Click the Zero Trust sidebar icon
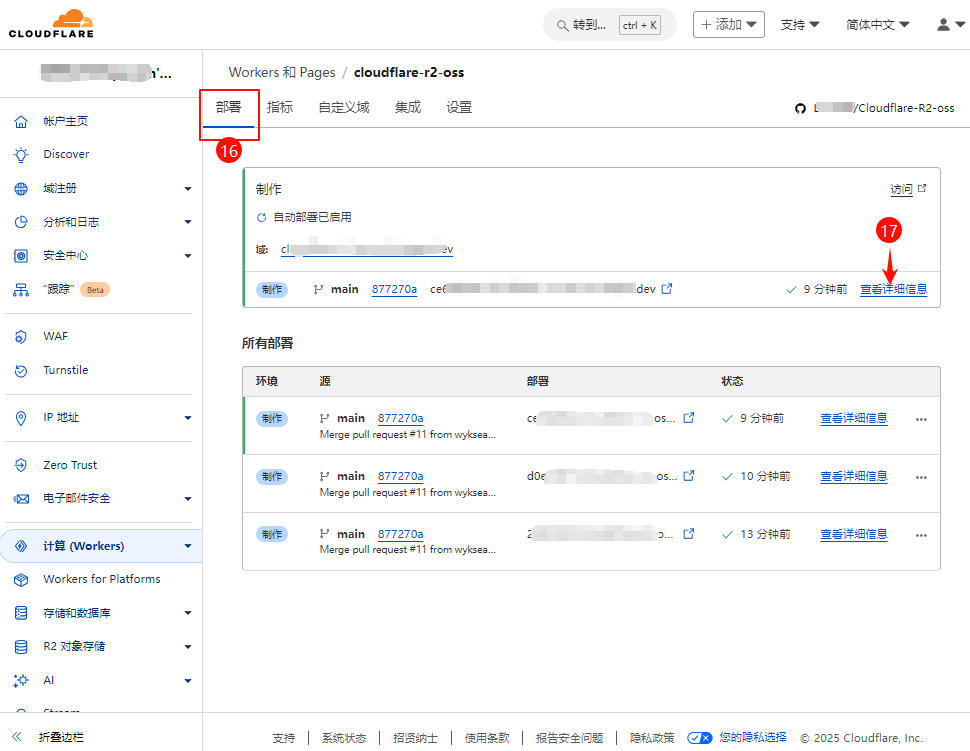The width and height of the screenshot is (970, 751). click(x=21, y=465)
